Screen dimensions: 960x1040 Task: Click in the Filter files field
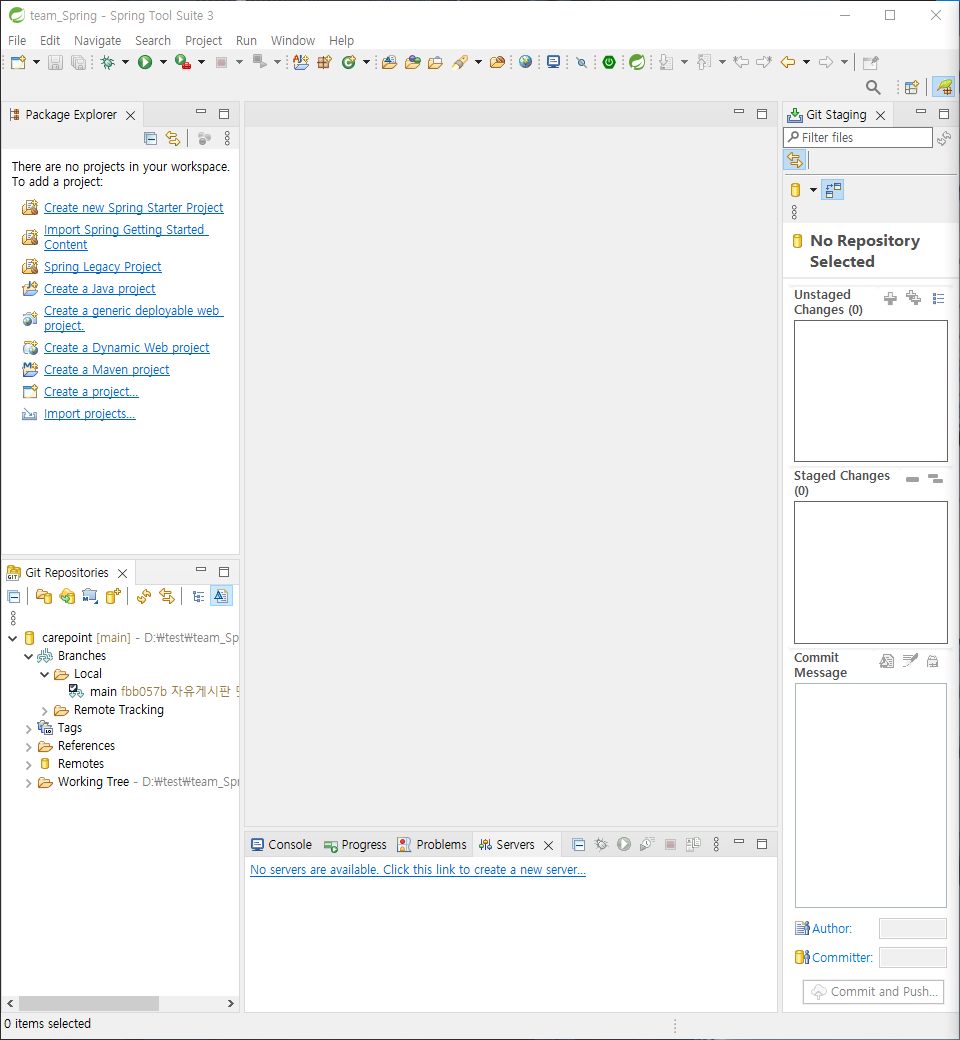(858, 137)
